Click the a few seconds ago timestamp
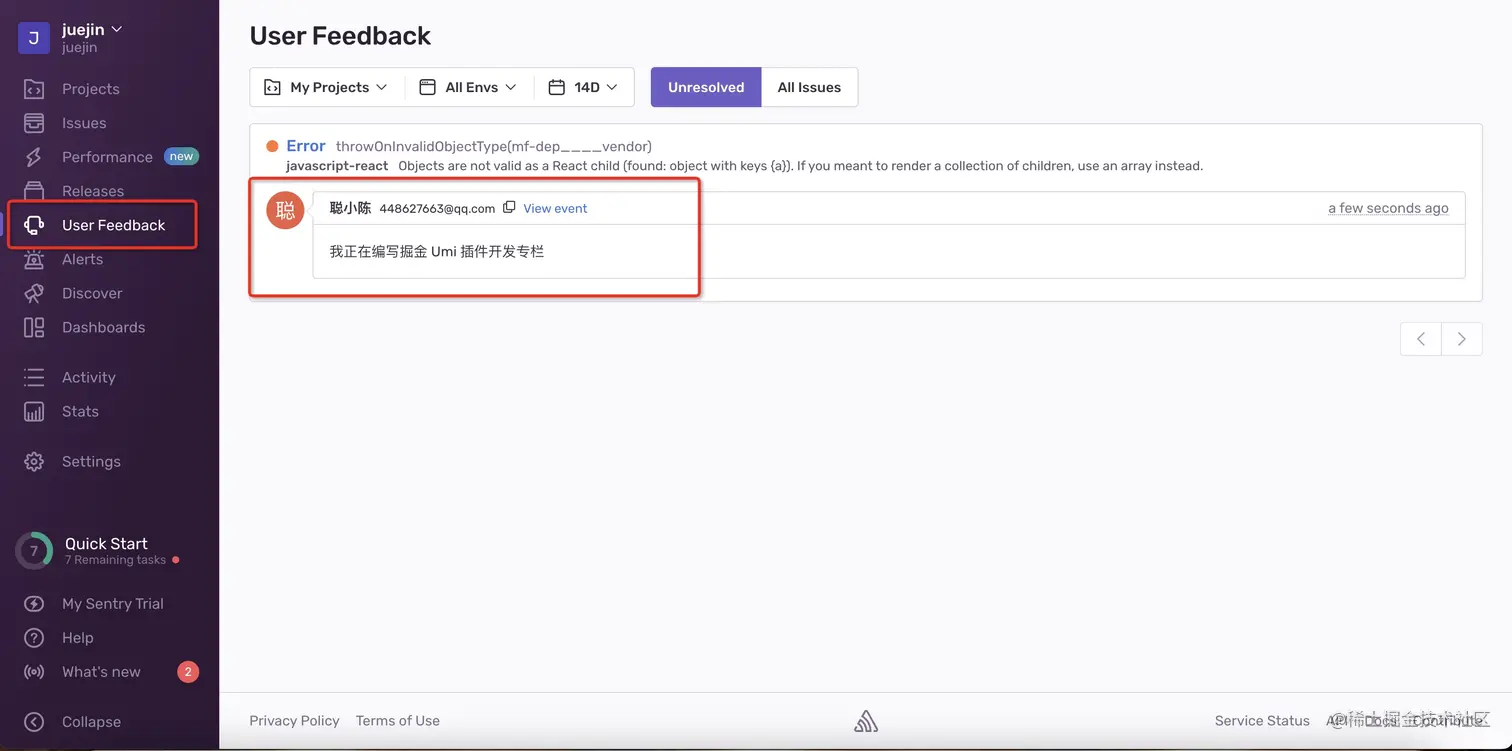The image size is (1512, 751). click(1388, 208)
